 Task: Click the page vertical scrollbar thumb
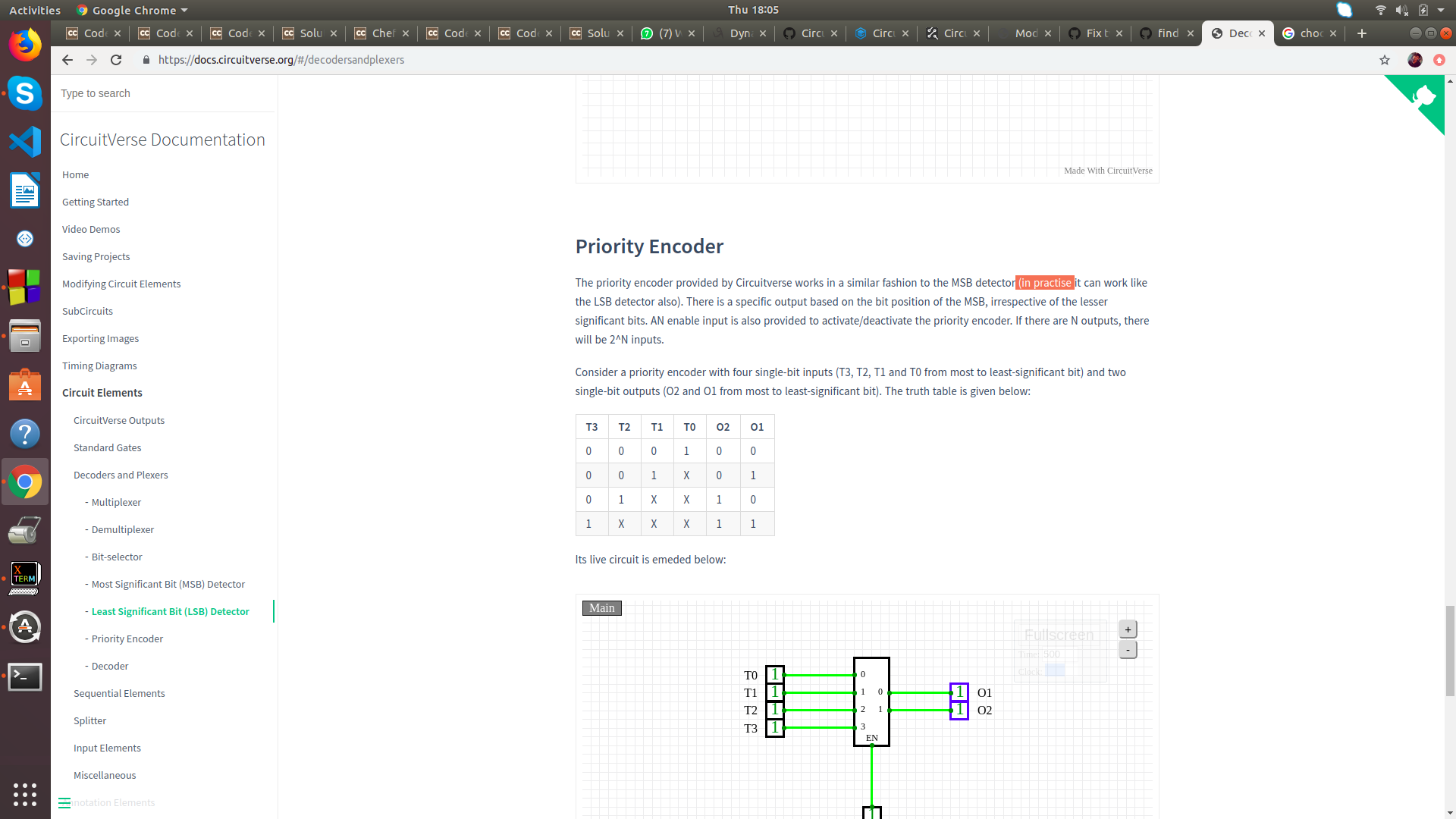point(1450,650)
